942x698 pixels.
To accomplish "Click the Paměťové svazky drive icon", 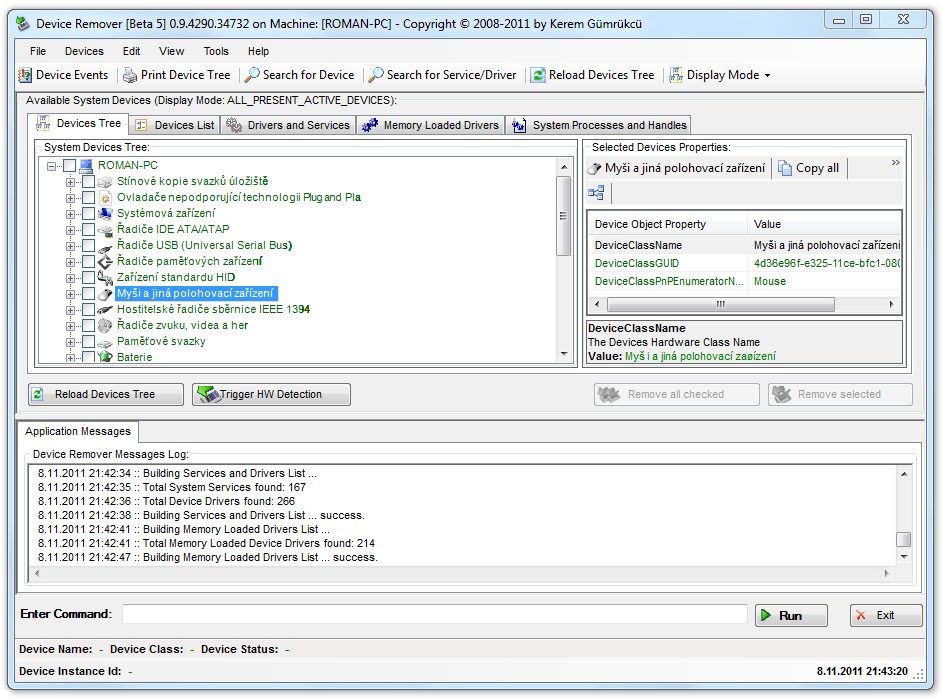I will [x=105, y=342].
